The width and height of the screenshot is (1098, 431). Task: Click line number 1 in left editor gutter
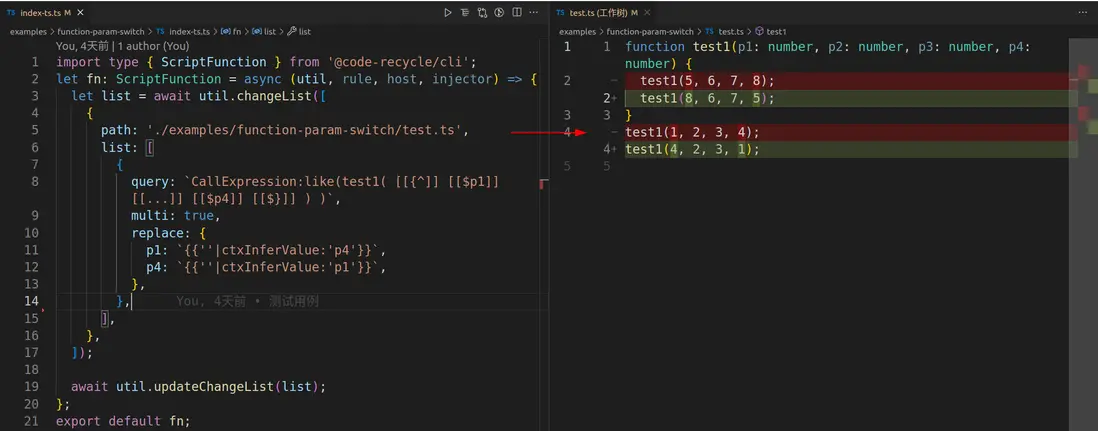point(34,62)
